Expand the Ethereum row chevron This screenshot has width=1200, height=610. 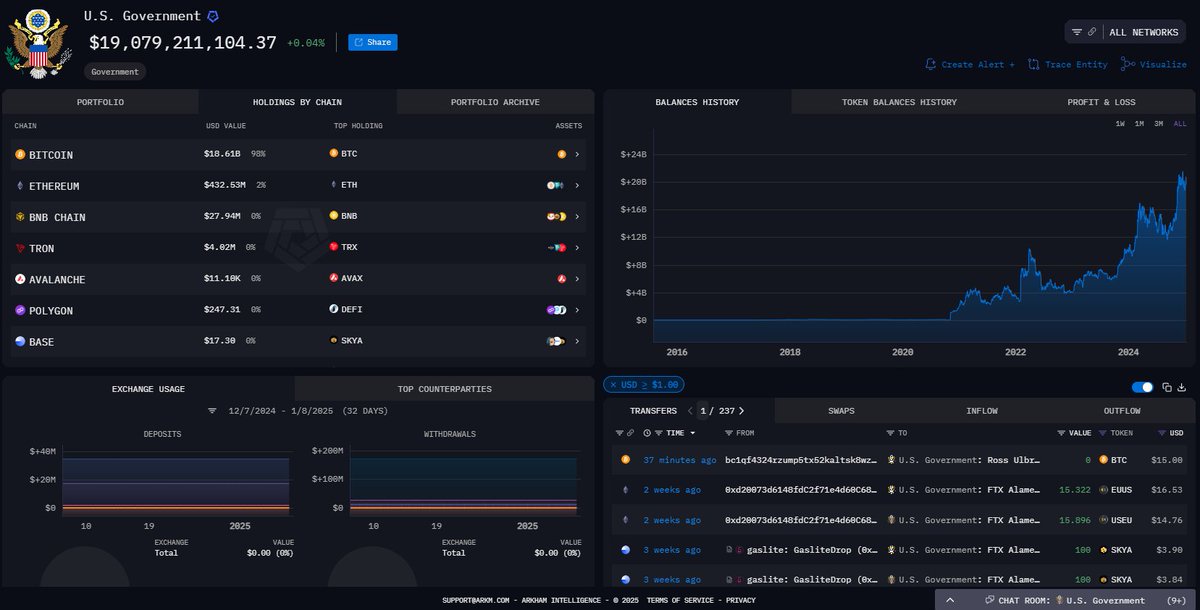click(x=577, y=186)
